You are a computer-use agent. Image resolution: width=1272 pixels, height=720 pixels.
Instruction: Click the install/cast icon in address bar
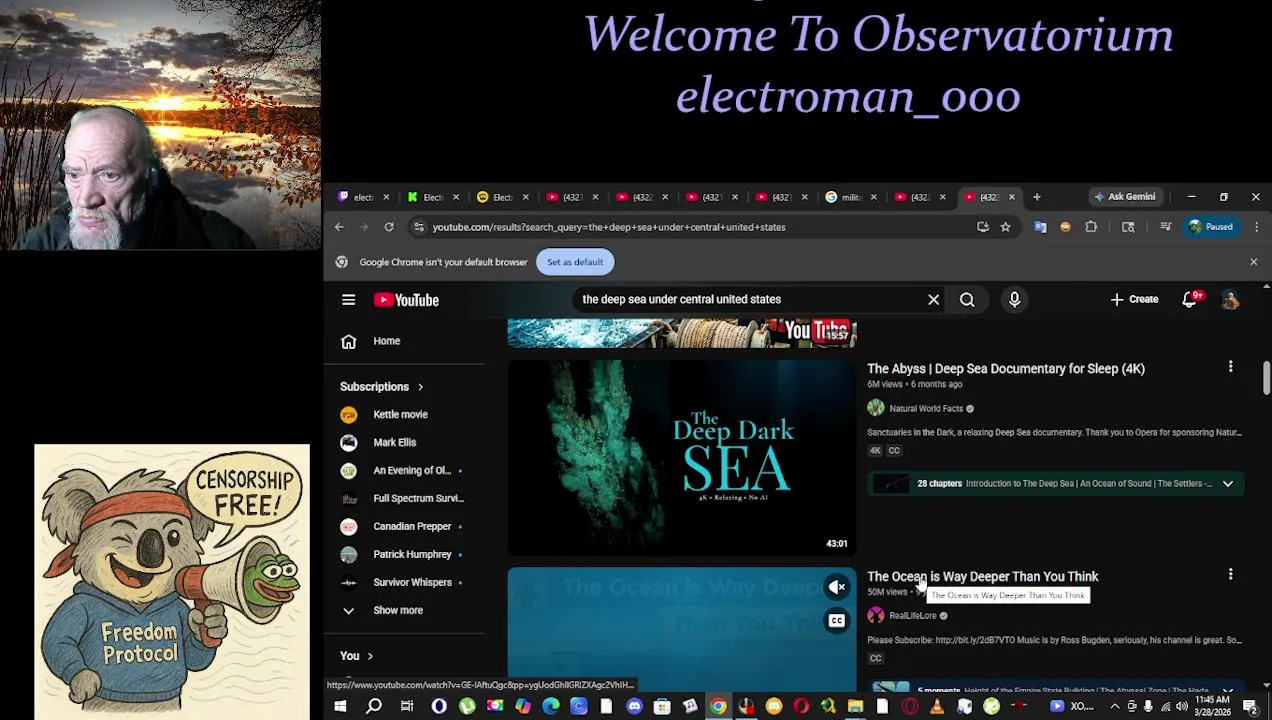983,227
